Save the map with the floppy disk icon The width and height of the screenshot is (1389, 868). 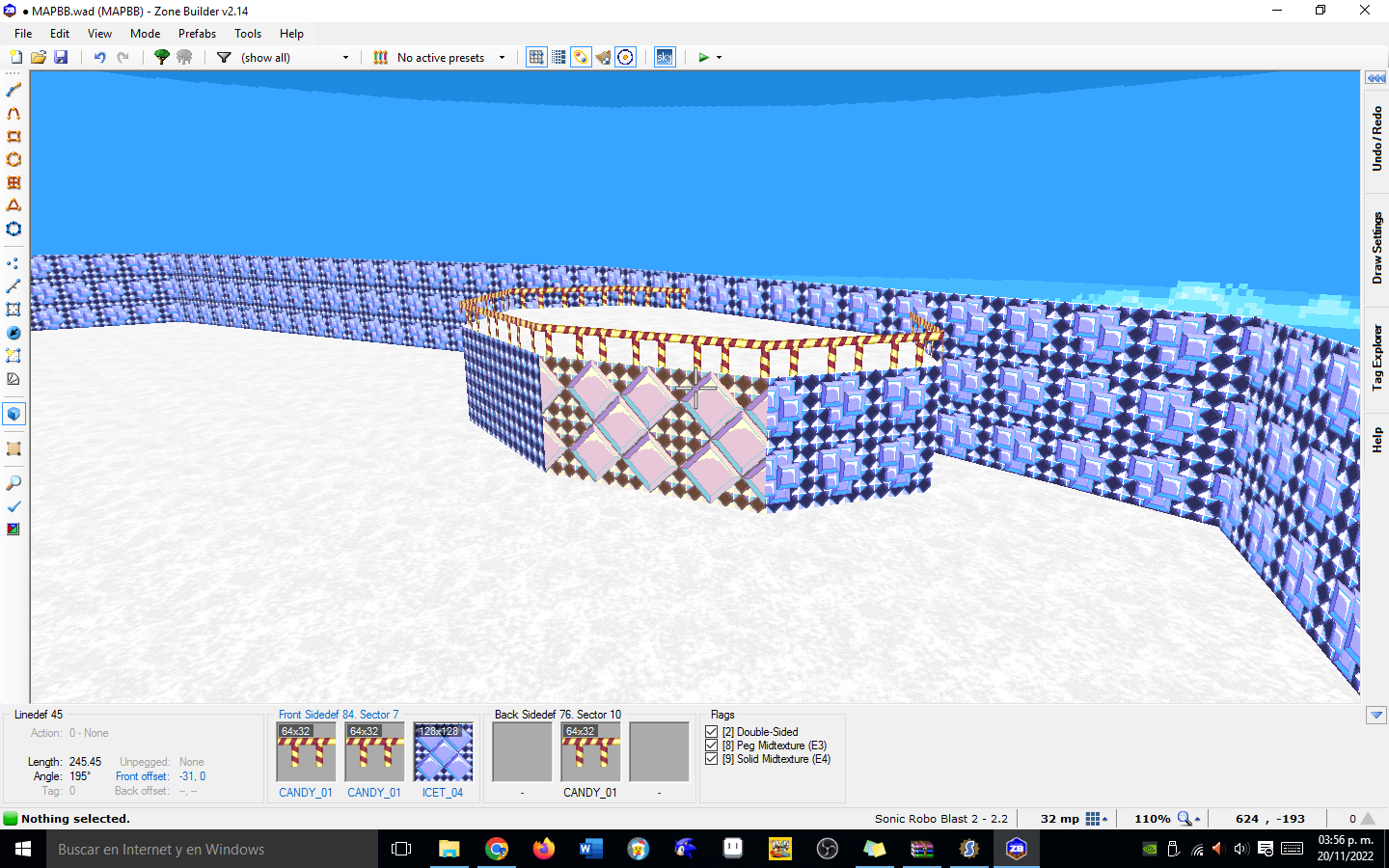pyautogui.click(x=61, y=58)
